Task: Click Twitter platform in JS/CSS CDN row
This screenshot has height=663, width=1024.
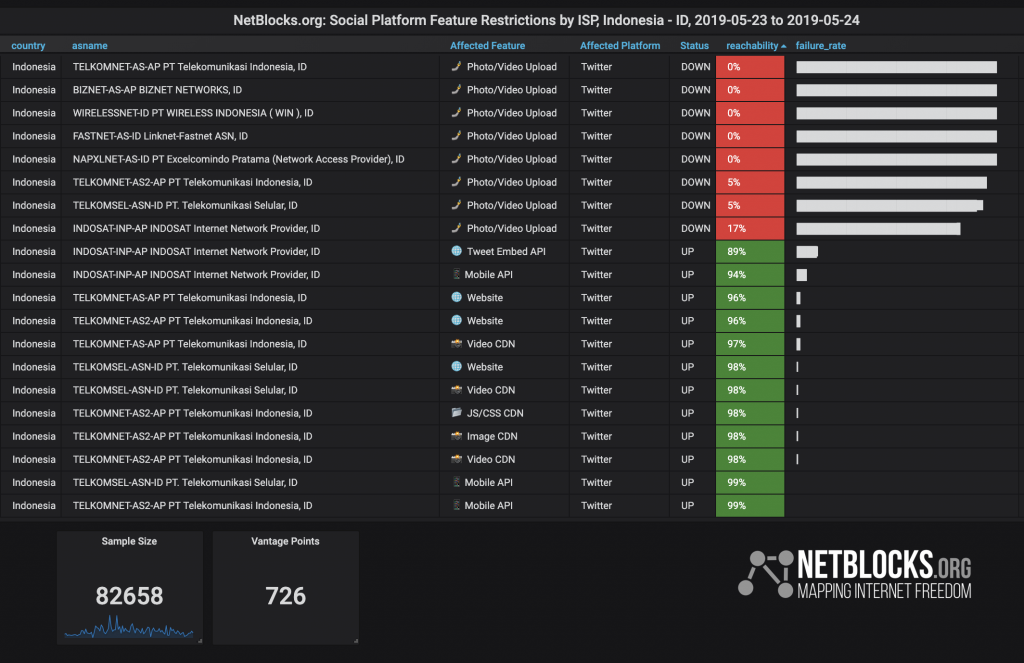Action: click(596, 413)
